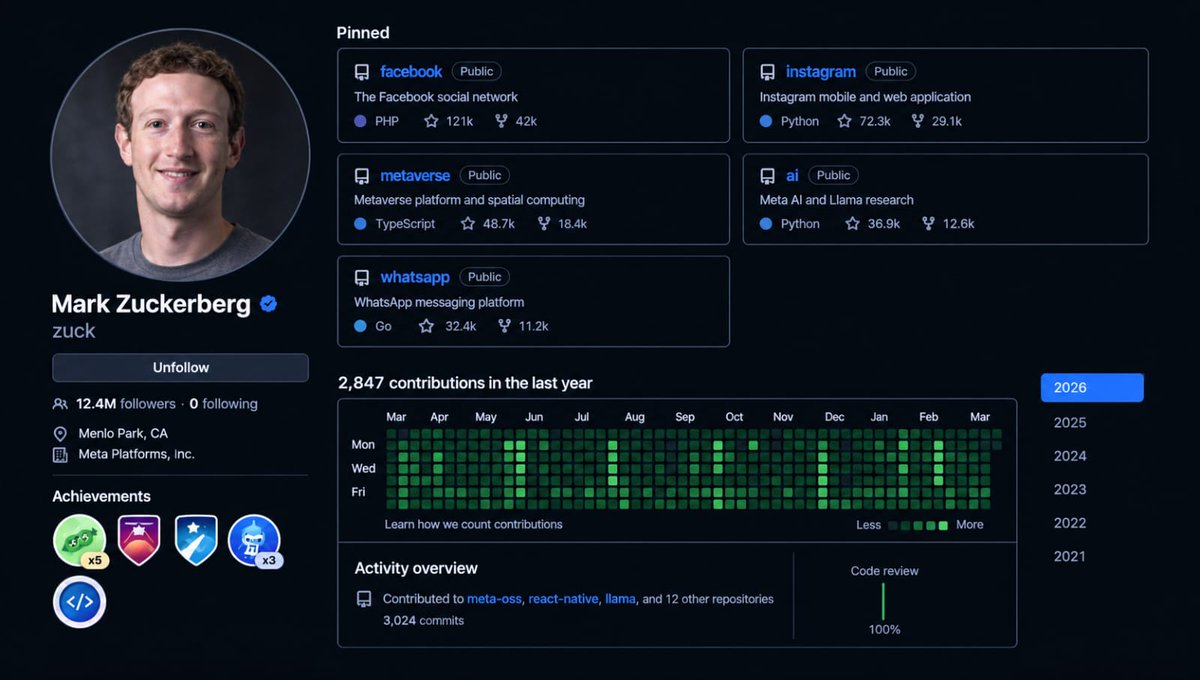Open the 'Meta Platforms, Inc.' organization text
The image size is (1200, 680).
point(137,454)
